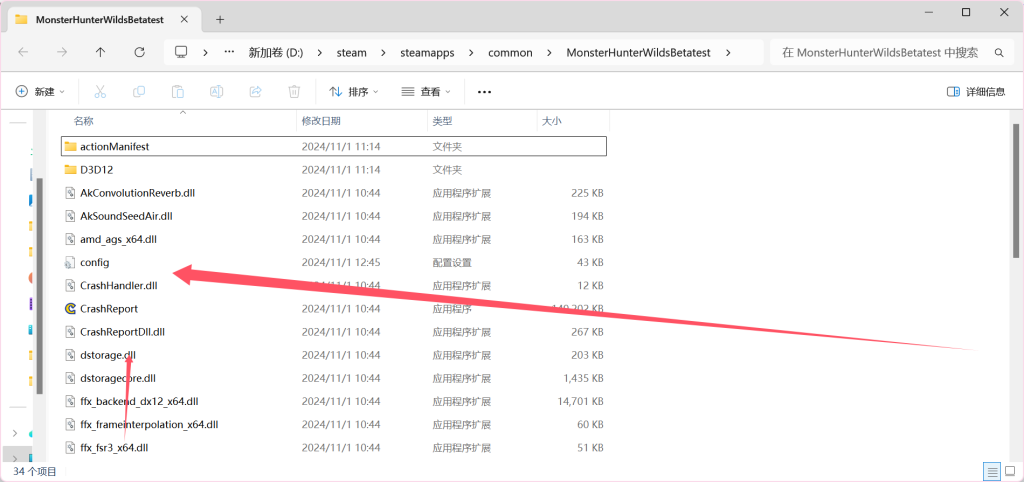Click the 1,435 KB size value
Screen dimensions: 1024x482
point(583,378)
